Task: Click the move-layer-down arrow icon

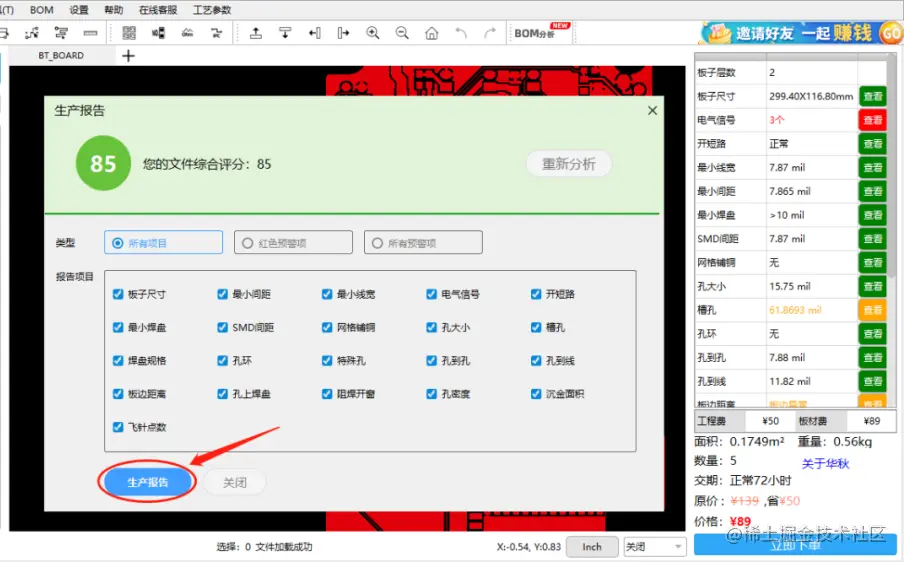Action: pyautogui.click(x=285, y=33)
